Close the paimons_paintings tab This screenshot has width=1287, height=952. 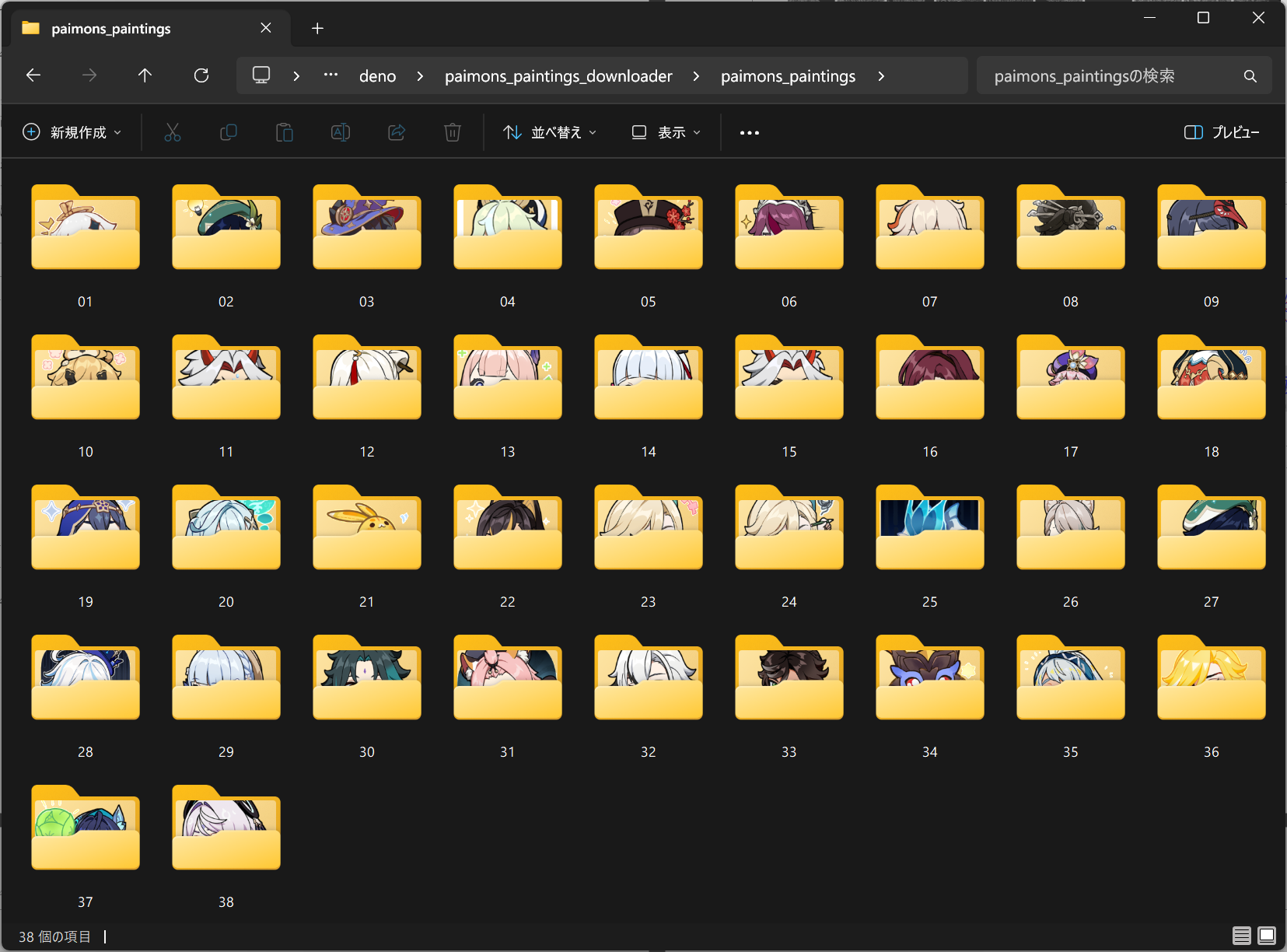pos(266,28)
